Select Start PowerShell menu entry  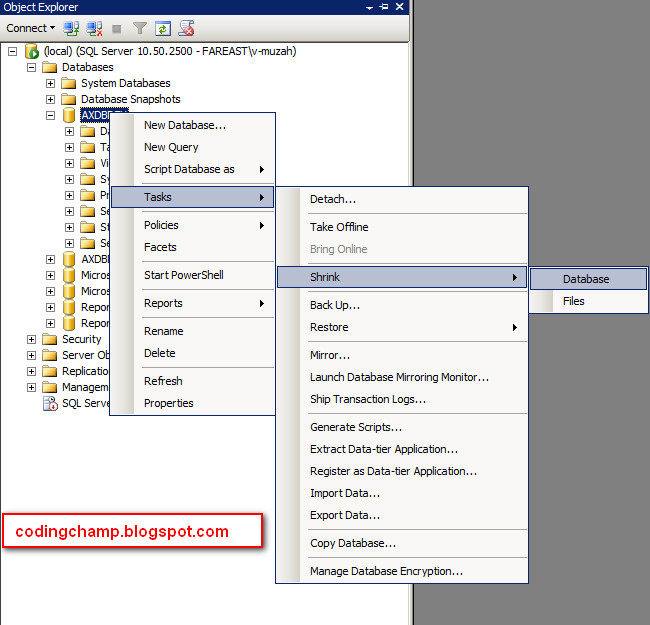tap(192, 275)
